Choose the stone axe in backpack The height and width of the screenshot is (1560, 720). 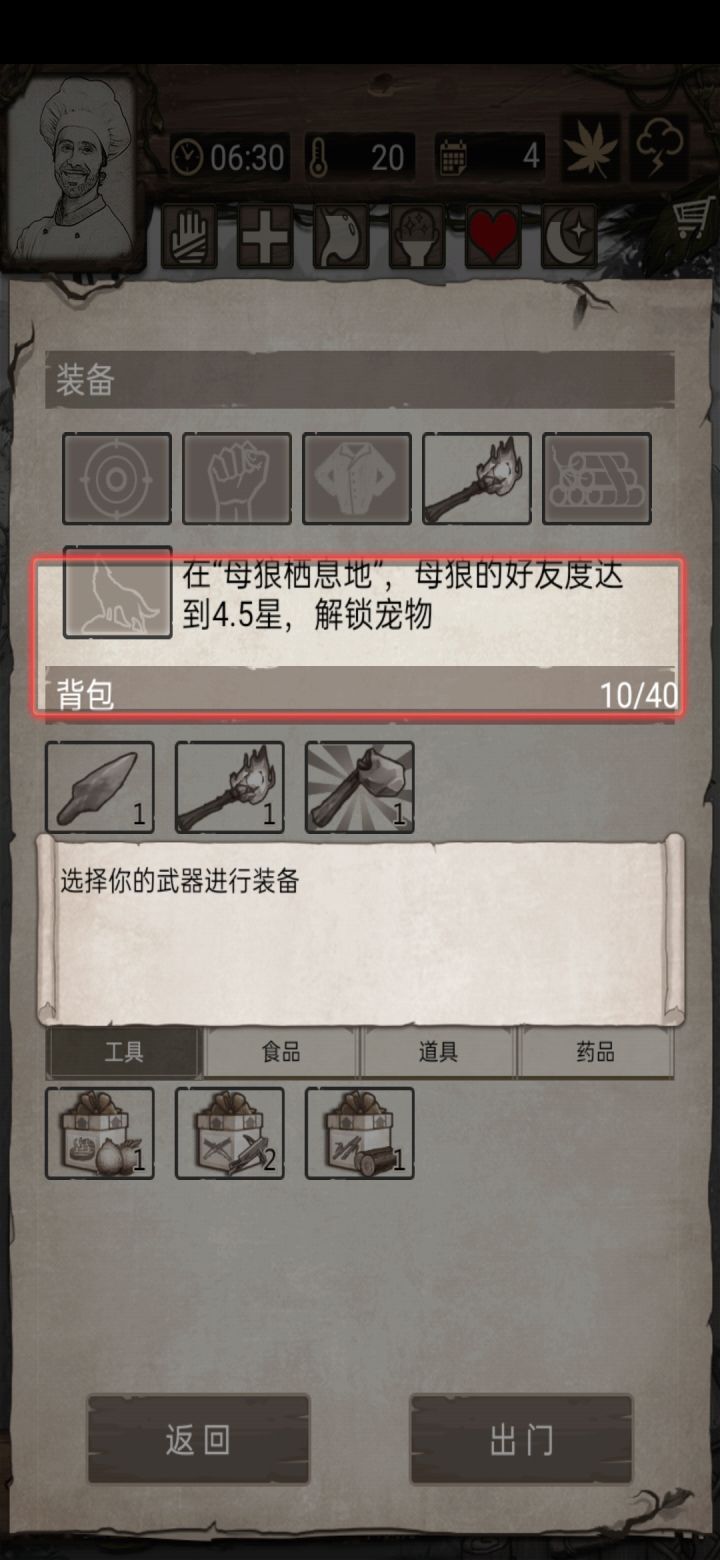tap(360, 787)
